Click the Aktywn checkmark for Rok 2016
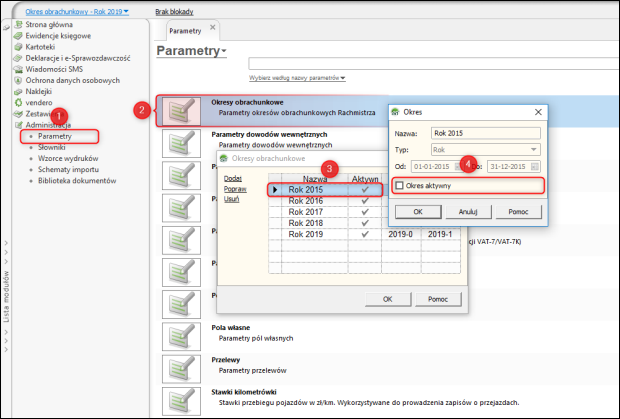This screenshot has height=419, width=620. pyautogui.click(x=365, y=201)
